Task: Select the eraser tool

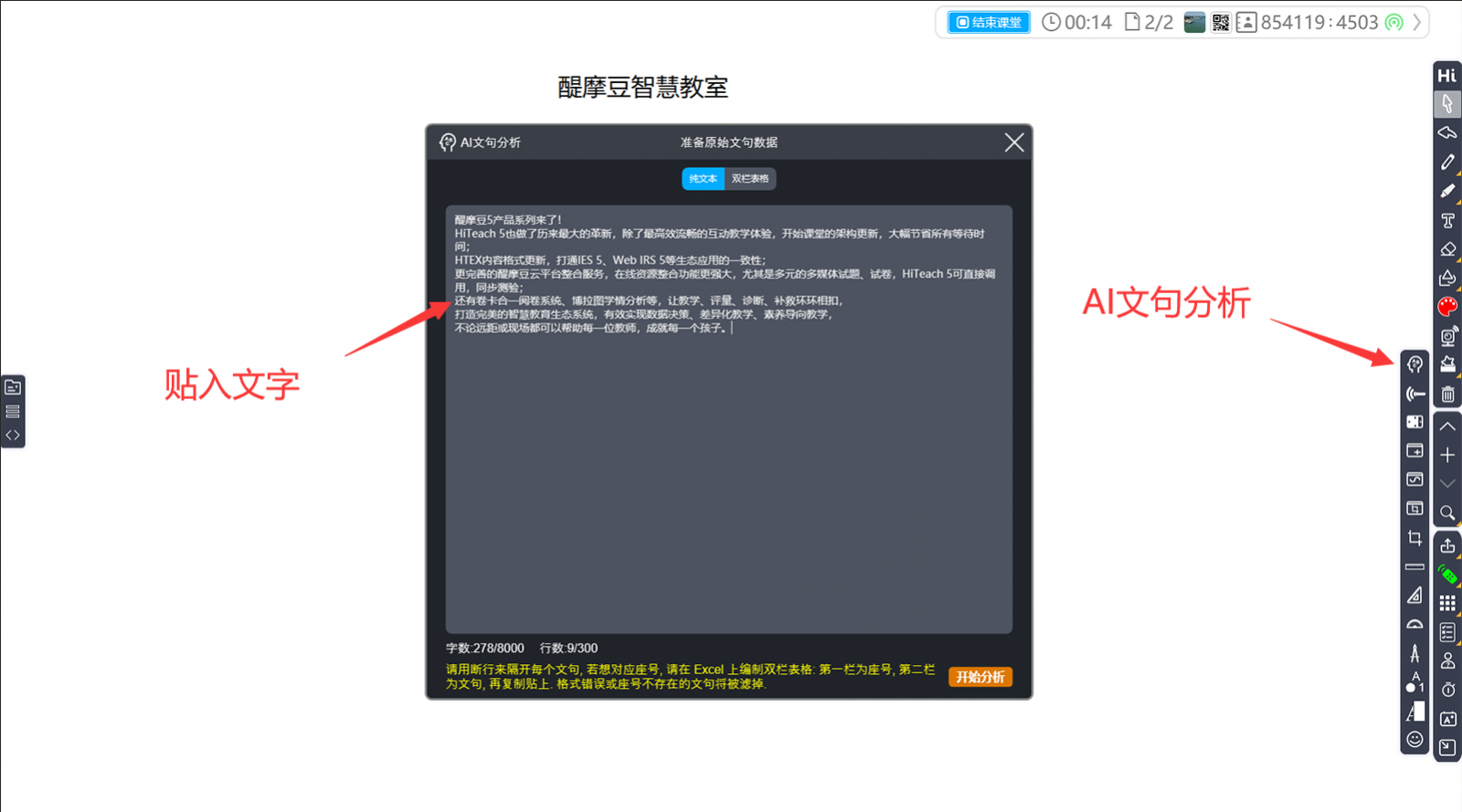Action: click(1447, 249)
